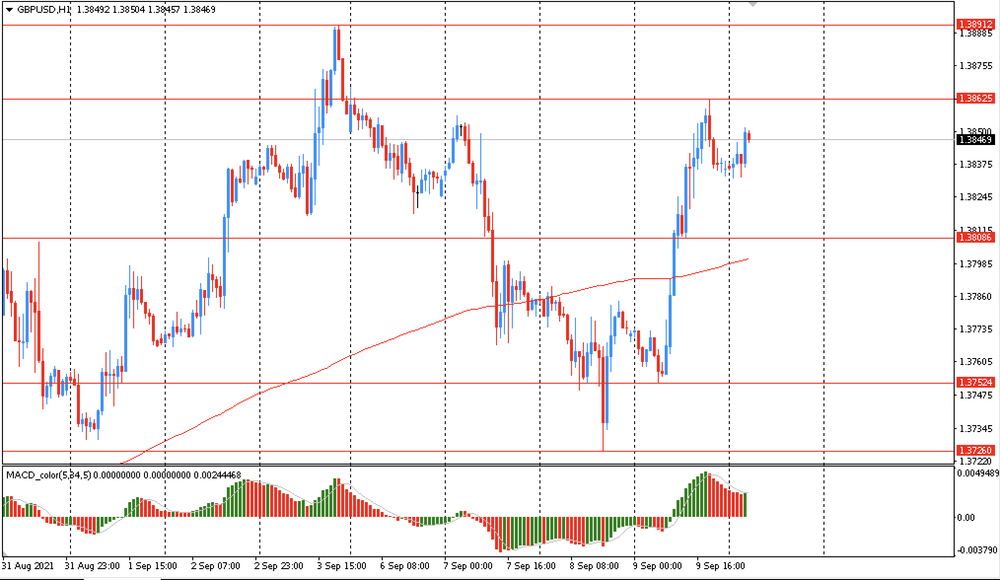The height and width of the screenshot is (580, 1000).
Task: Click the MACD zero level 0.00 label
Action: (x=966, y=517)
